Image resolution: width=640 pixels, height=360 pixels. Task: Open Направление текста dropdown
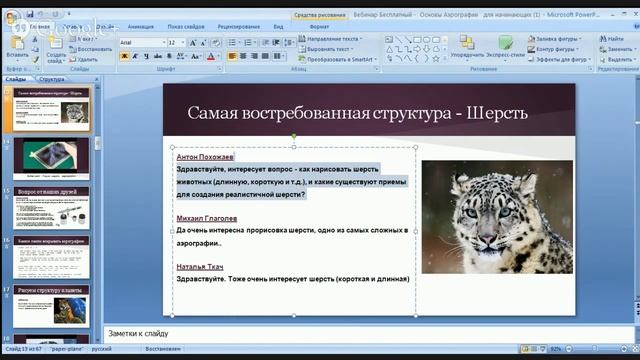point(331,39)
